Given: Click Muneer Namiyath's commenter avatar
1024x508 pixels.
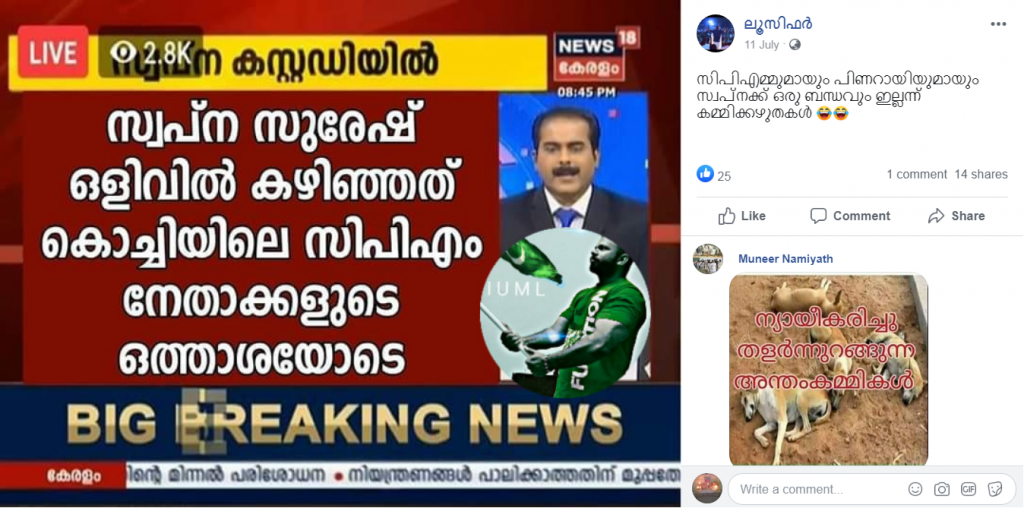Looking at the screenshot, I should (x=708, y=259).
